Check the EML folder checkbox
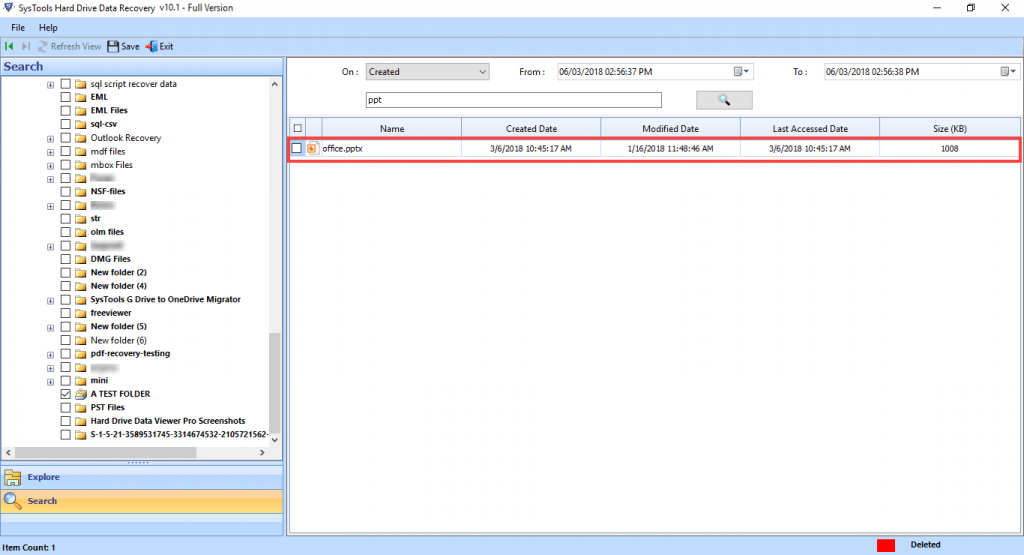 (65, 97)
